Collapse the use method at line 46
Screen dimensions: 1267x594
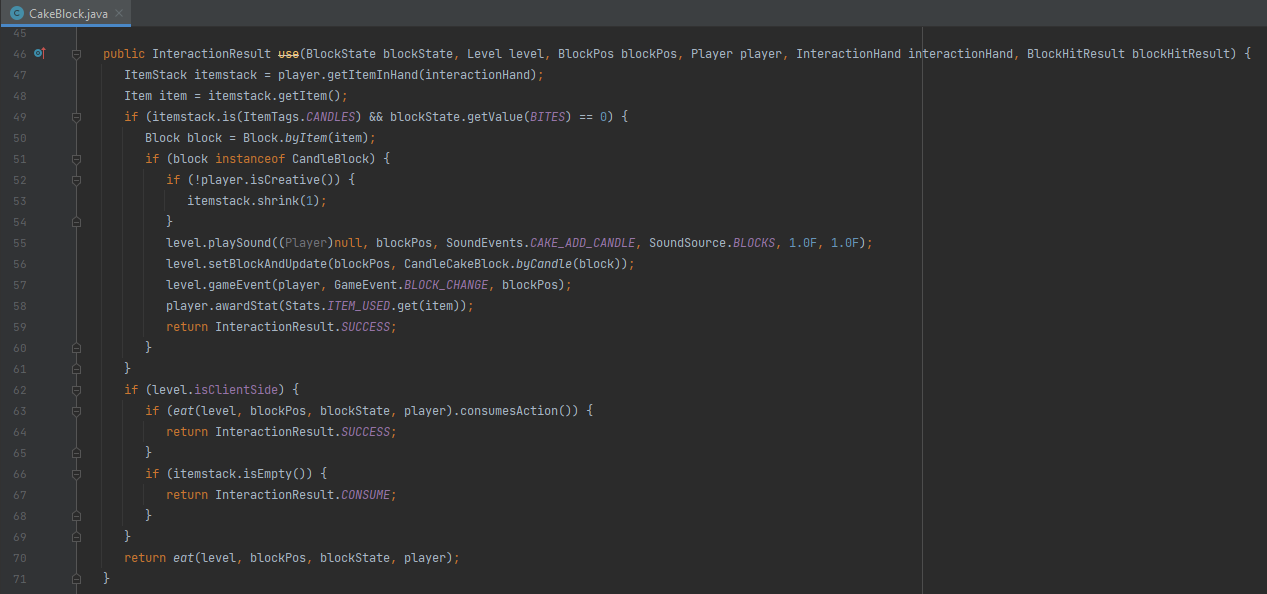[x=76, y=54]
